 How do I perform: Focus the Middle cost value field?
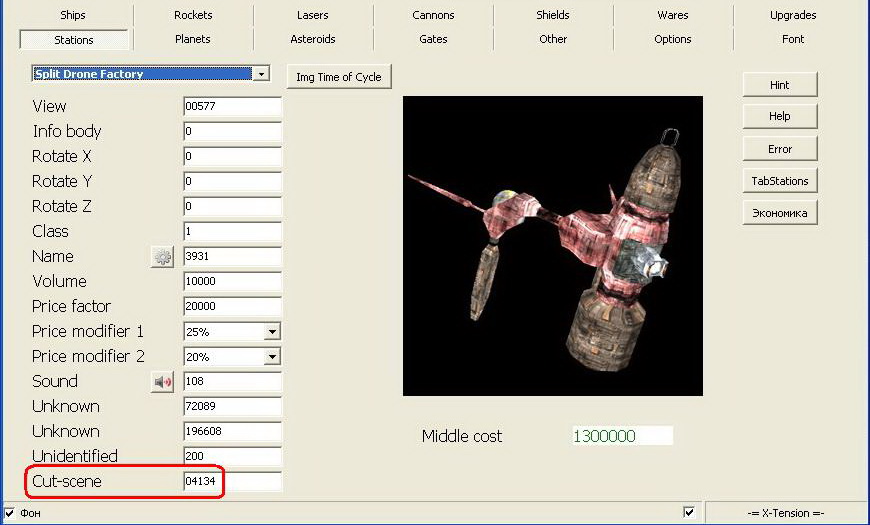[621, 436]
